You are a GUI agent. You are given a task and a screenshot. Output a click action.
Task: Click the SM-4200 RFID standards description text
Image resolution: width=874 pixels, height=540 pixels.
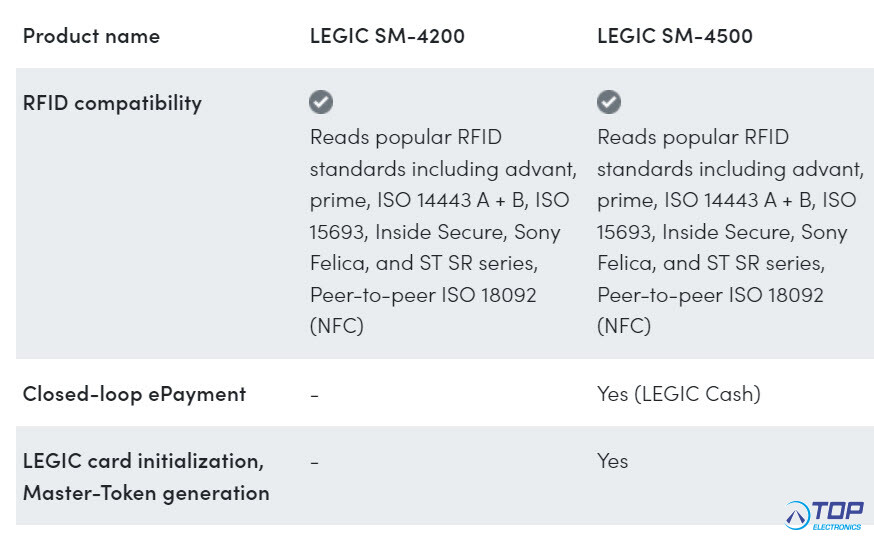pyautogui.click(x=443, y=231)
